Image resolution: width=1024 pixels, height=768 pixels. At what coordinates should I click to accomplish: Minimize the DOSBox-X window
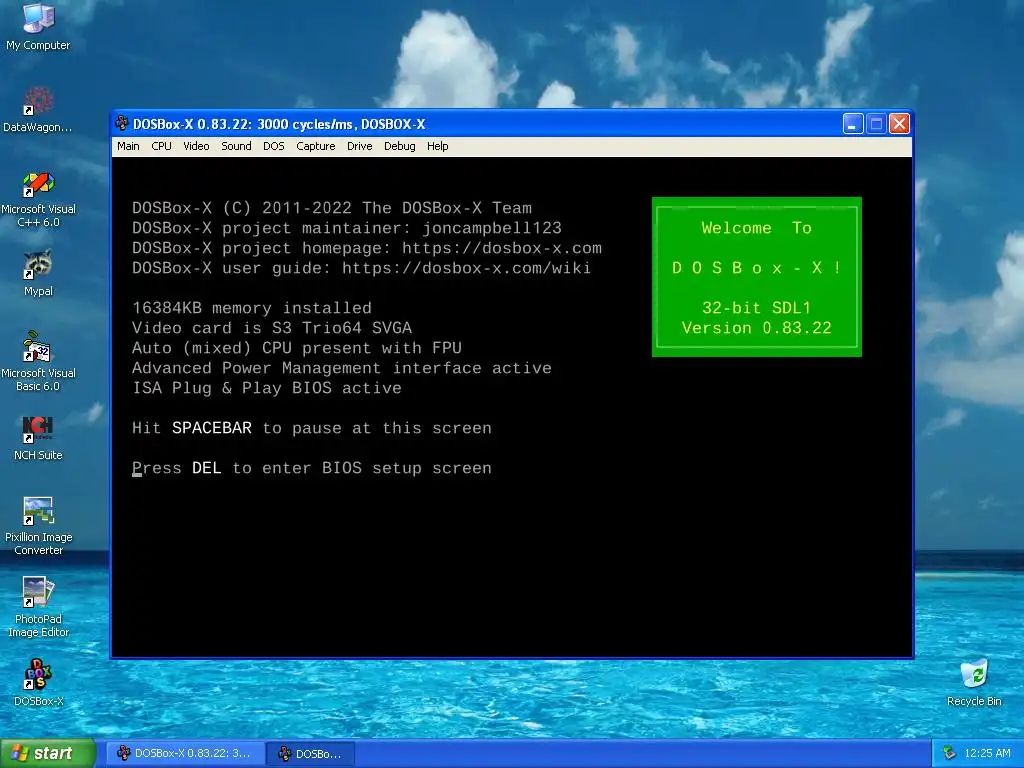point(853,123)
